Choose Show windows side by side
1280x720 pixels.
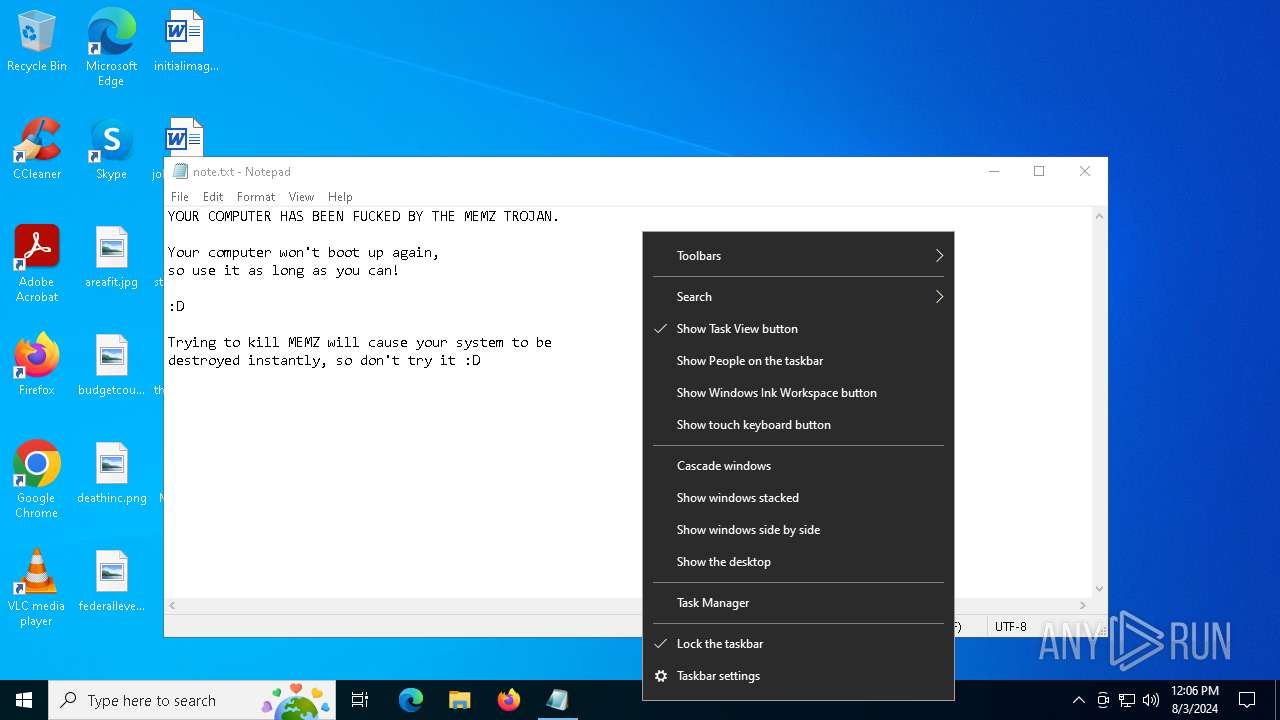[x=798, y=530]
